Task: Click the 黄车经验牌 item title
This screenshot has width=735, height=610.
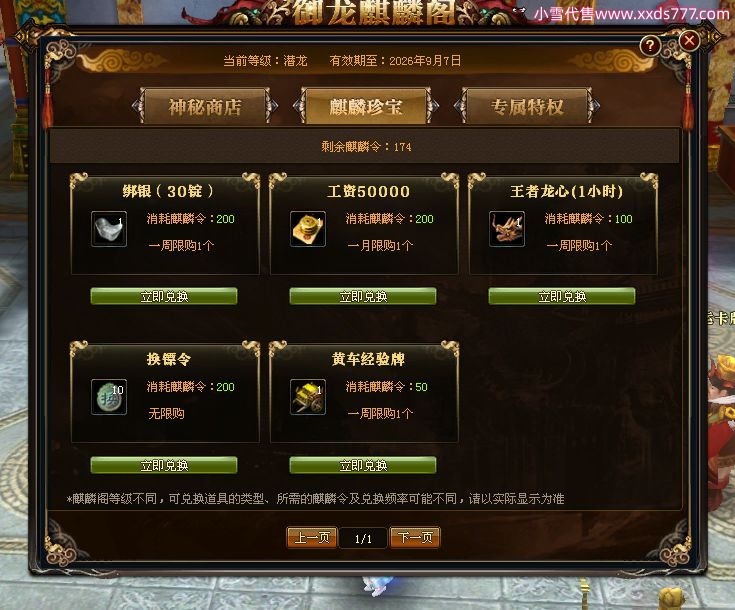Action: [x=368, y=359]
